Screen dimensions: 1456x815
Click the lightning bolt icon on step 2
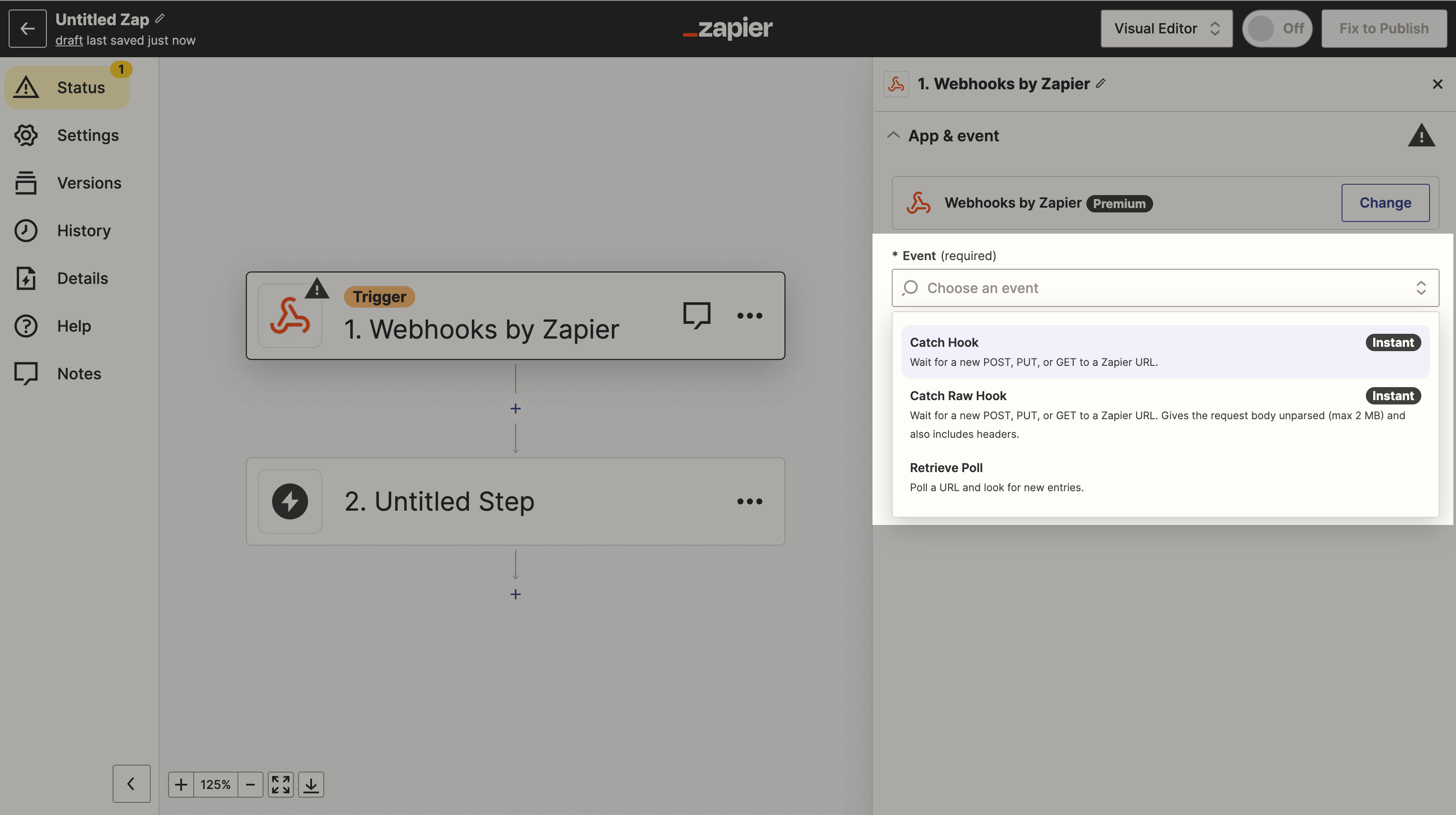[x=290, y=502]
